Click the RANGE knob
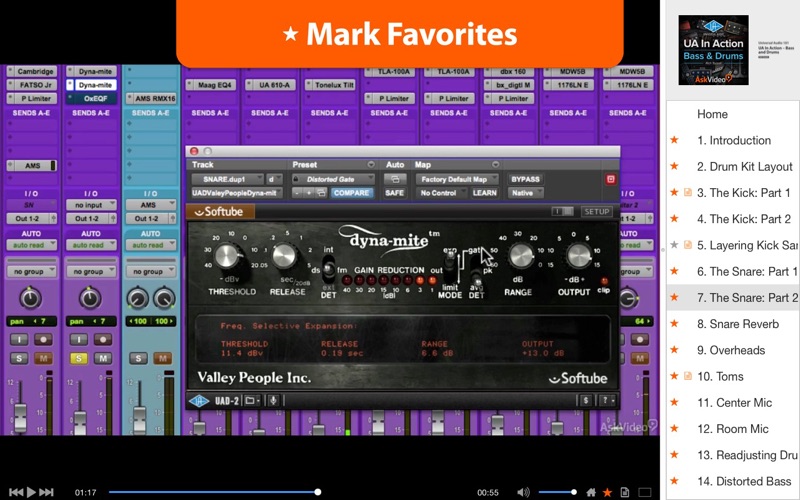Screen dimensions: 800x500 coord(521,256)
